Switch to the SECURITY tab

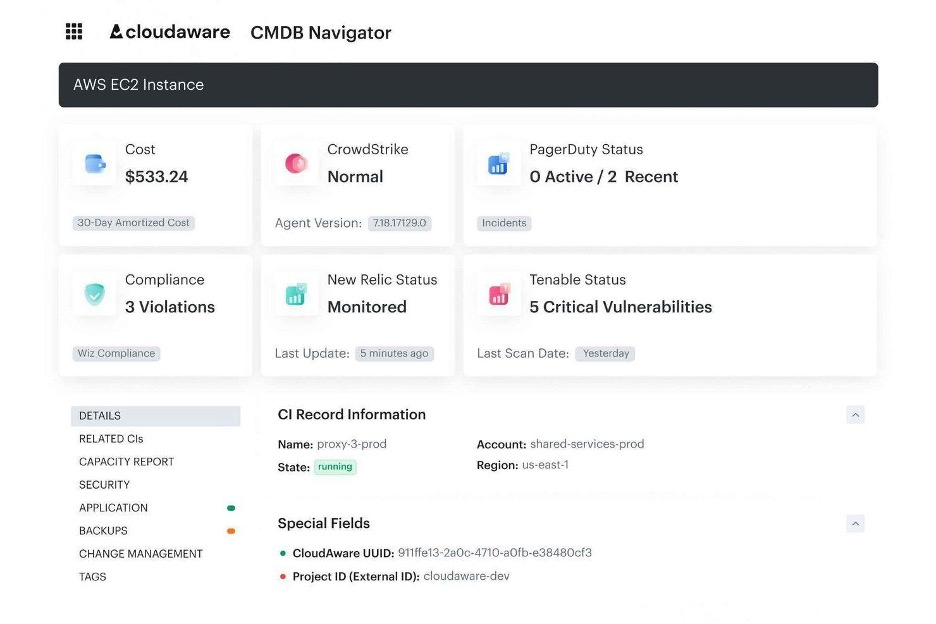pyautogui.click(x=103, y=485)
